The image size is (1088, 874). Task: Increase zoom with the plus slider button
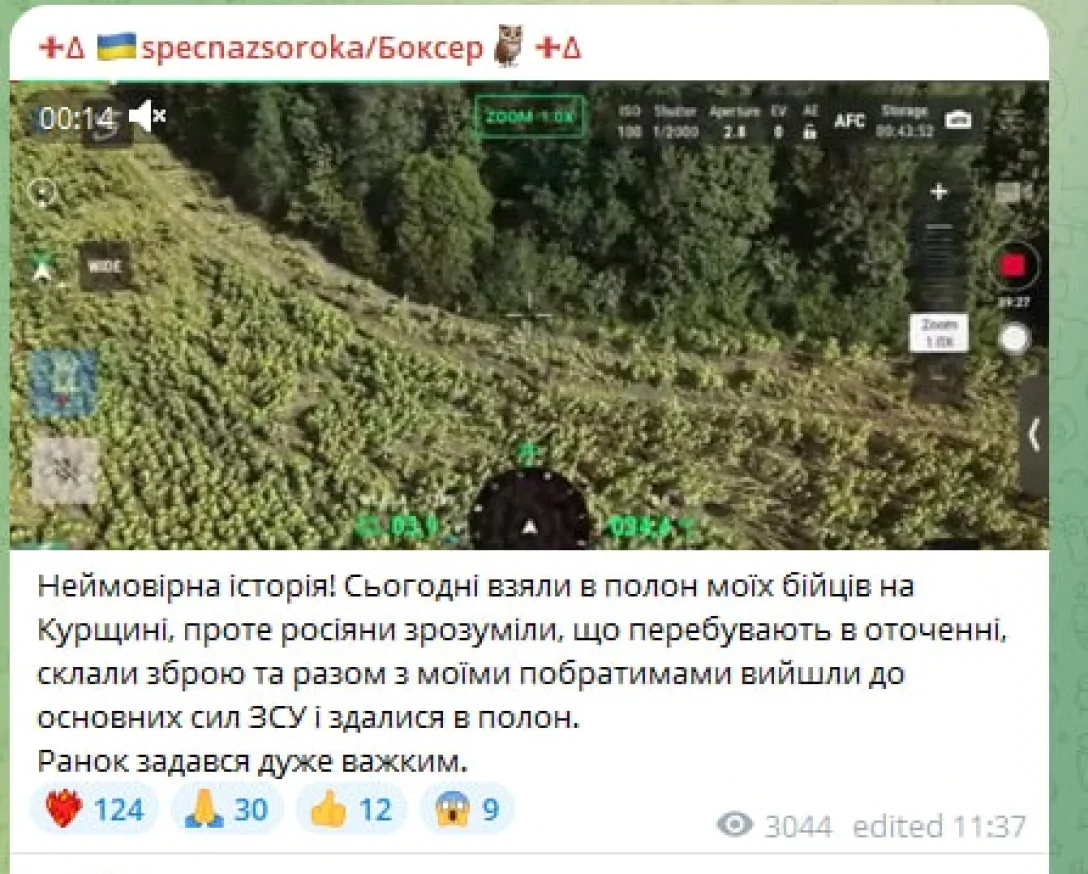pyautogui.click(x=939, y=191)
